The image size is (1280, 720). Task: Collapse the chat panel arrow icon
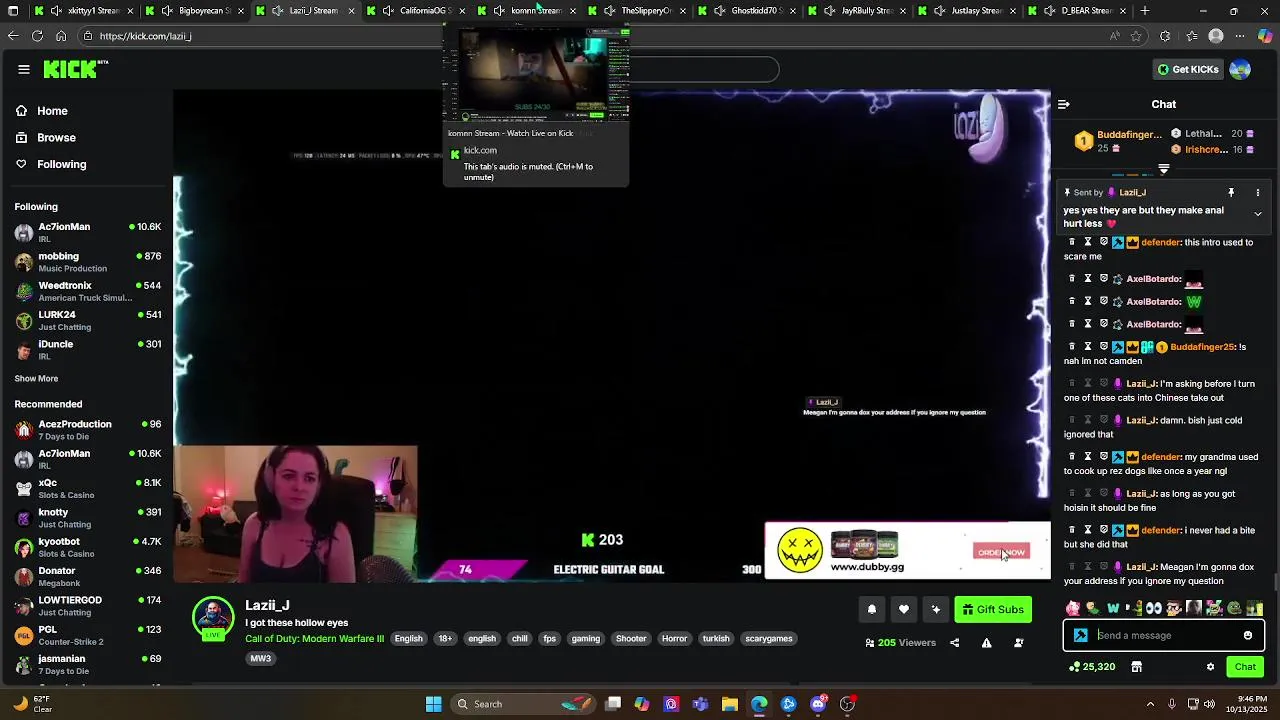1064,104
